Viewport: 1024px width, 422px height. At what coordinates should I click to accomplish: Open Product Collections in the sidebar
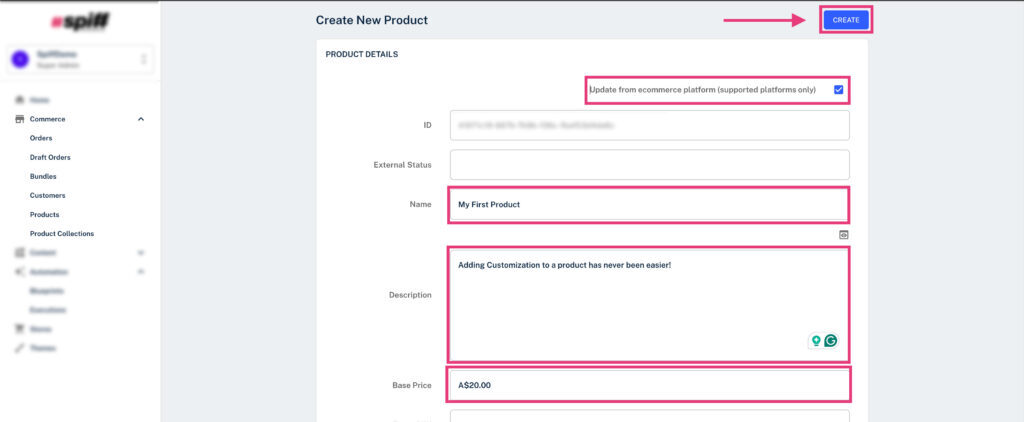[x=62, y=233]
